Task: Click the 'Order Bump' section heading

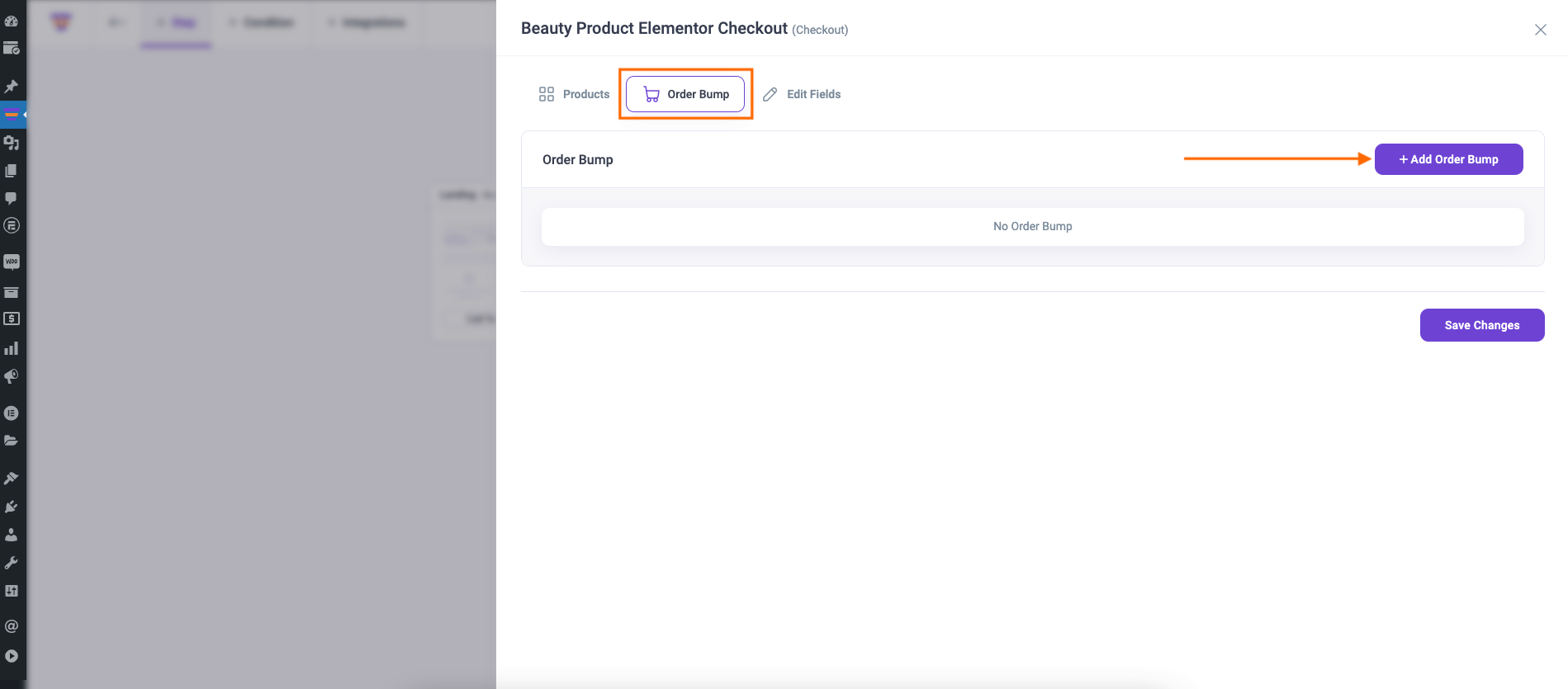Action: [x=577, y=159]
